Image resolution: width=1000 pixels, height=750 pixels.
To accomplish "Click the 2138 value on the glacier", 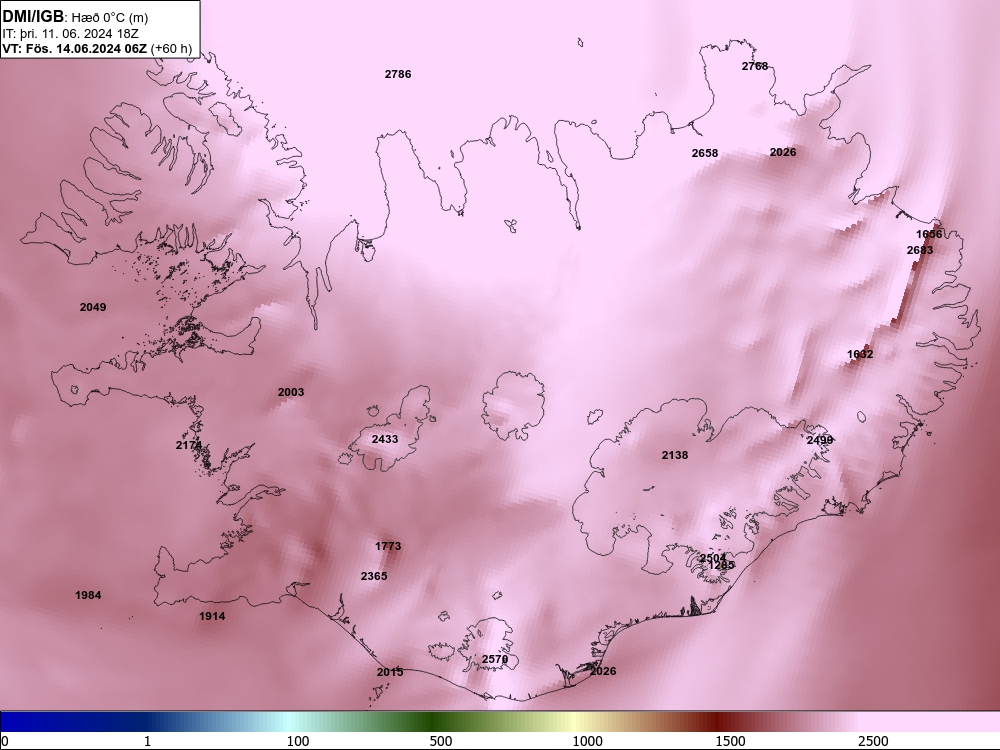I will 675,455.
